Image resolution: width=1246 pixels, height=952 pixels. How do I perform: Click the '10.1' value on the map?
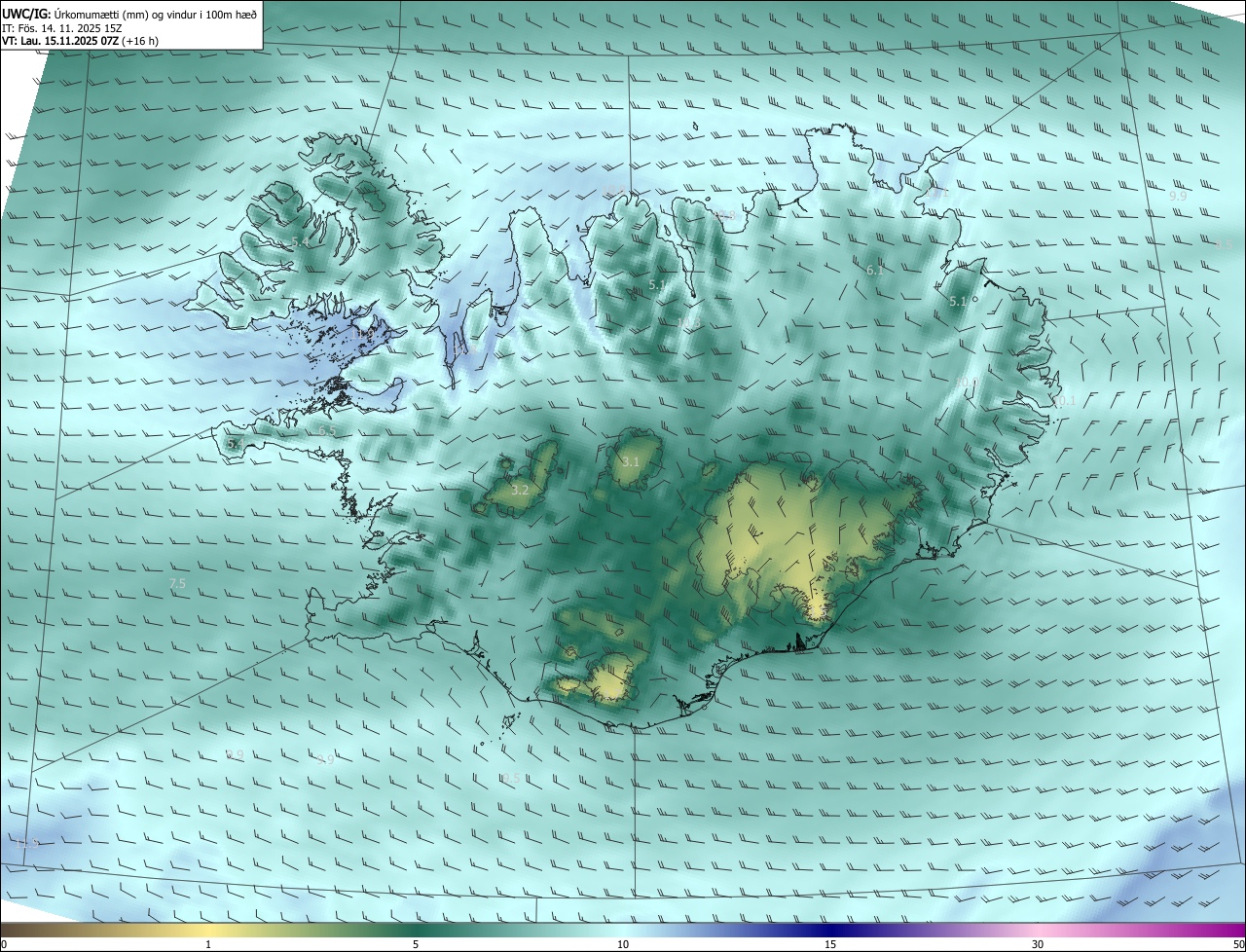click(1064, 400)
